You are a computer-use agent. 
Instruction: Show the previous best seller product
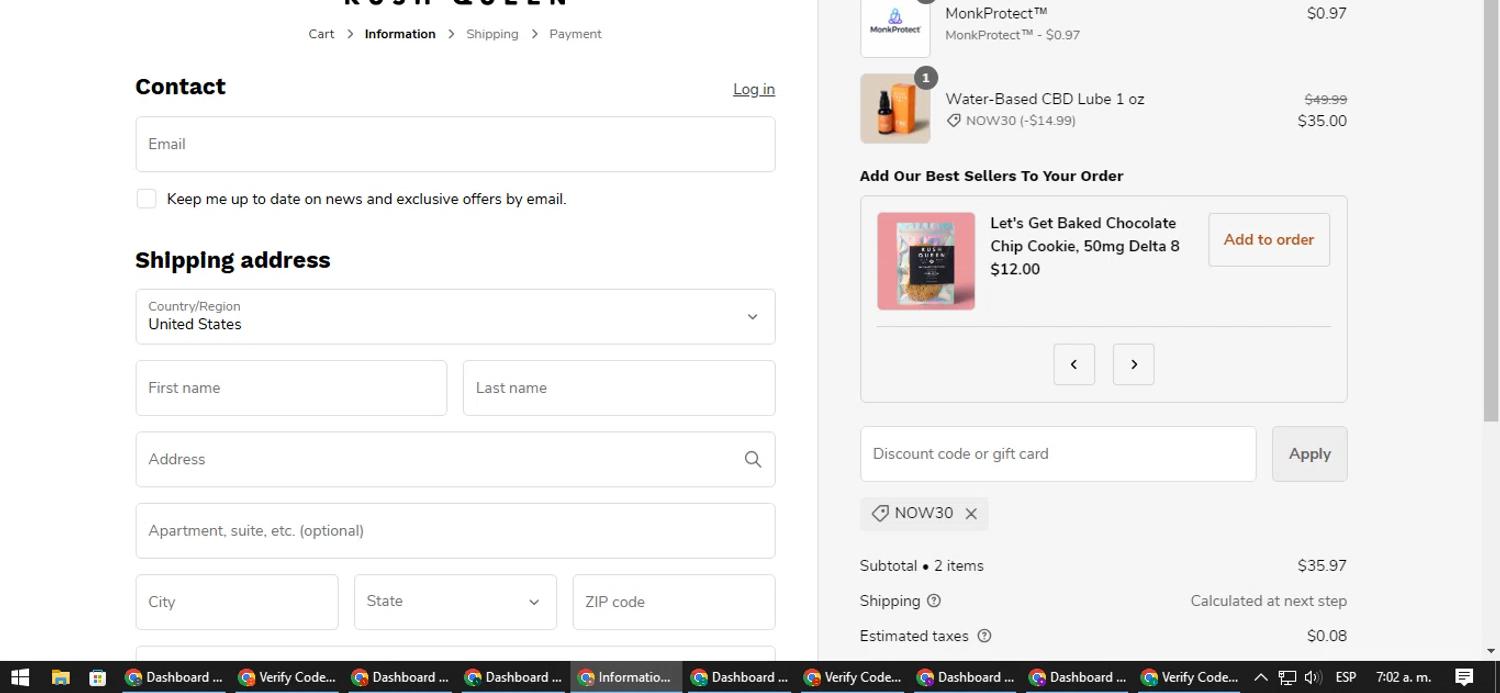tap(1074, 364)
